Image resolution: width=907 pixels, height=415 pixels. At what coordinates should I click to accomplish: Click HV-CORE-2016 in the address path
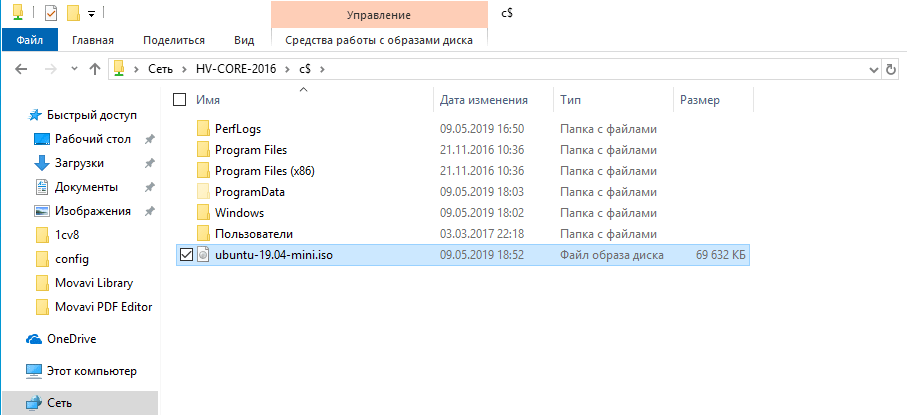tap(235, 69)
